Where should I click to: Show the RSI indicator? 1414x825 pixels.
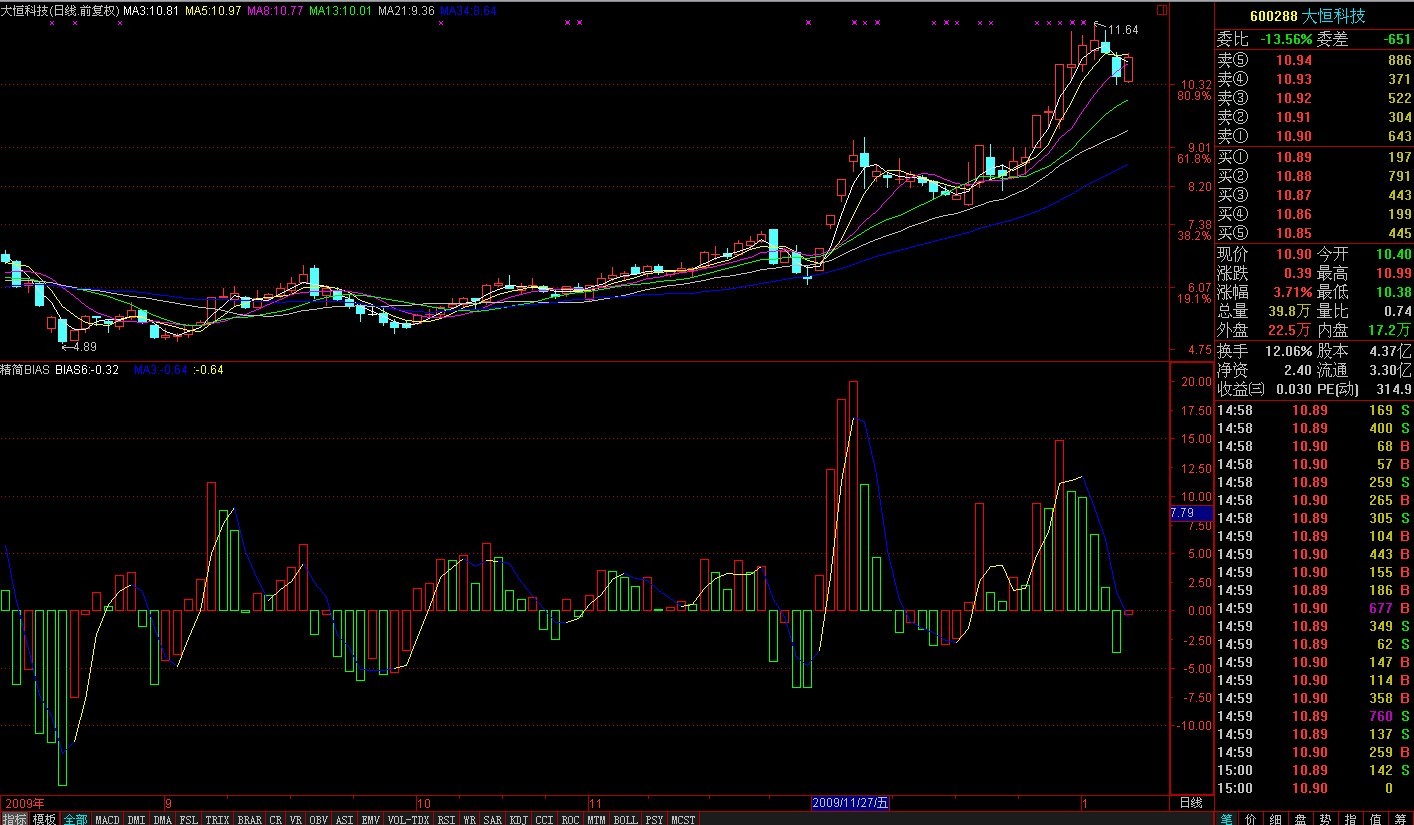(445, 819)
